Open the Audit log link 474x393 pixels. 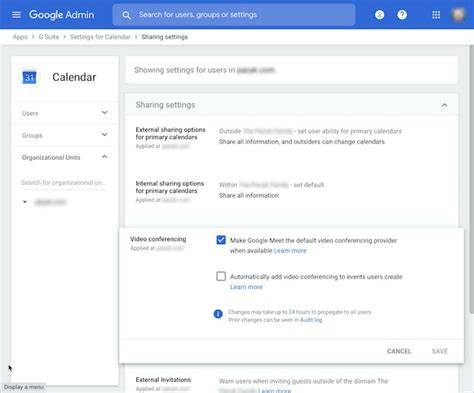(311, 320)
